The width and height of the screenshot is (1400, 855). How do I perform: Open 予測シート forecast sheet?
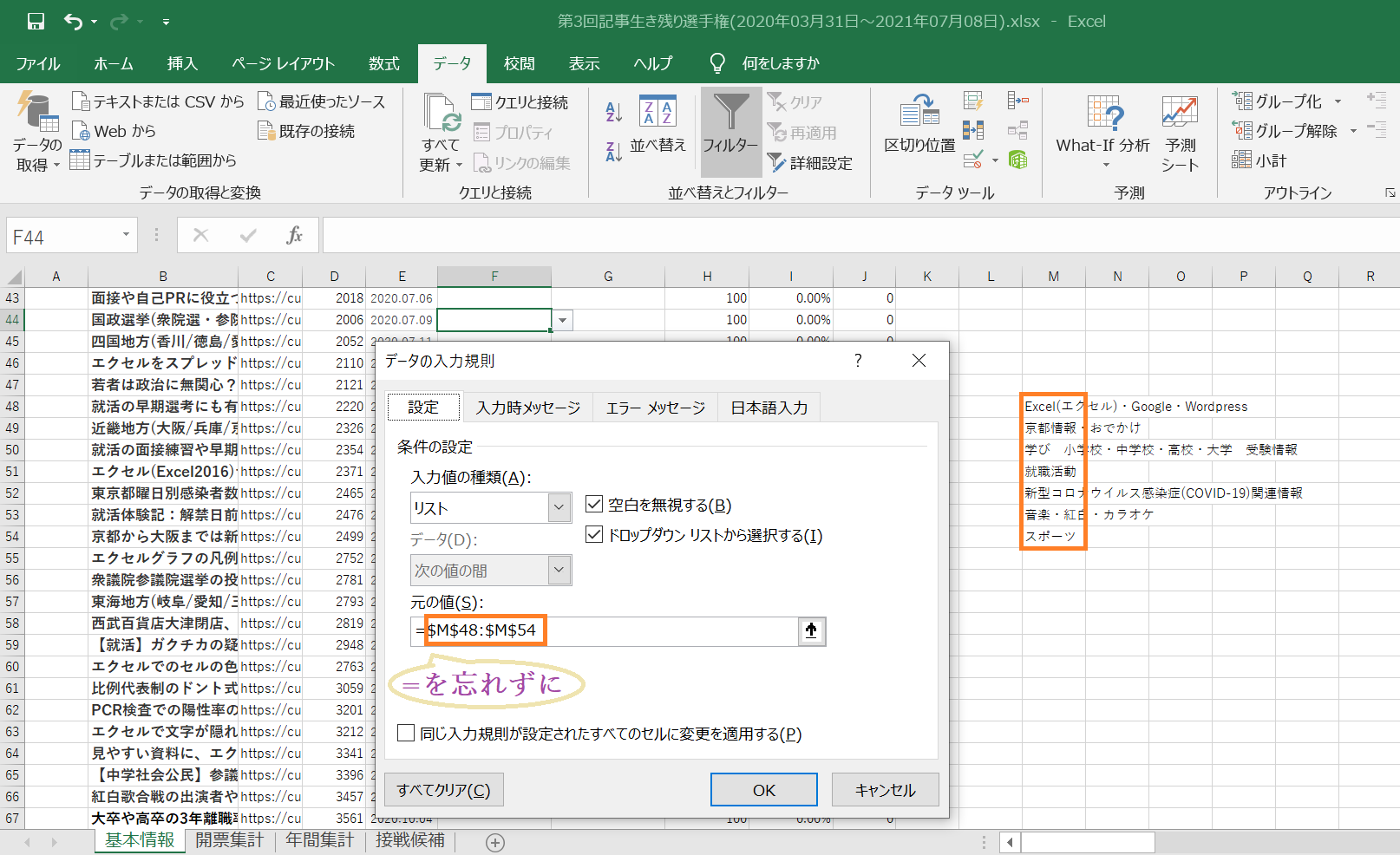[x=1180, y=133]
